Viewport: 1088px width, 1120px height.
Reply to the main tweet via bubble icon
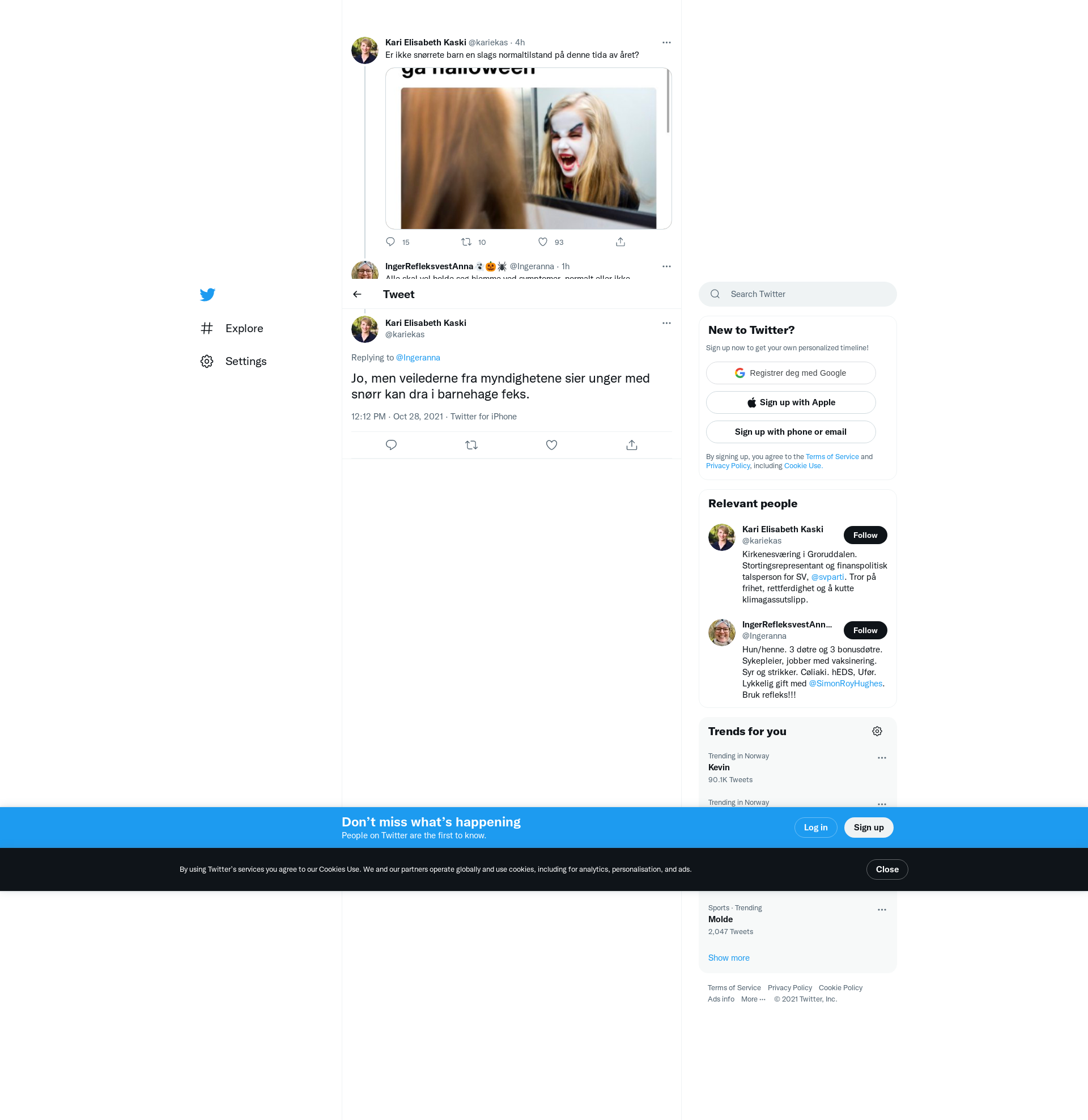point(391,445)
